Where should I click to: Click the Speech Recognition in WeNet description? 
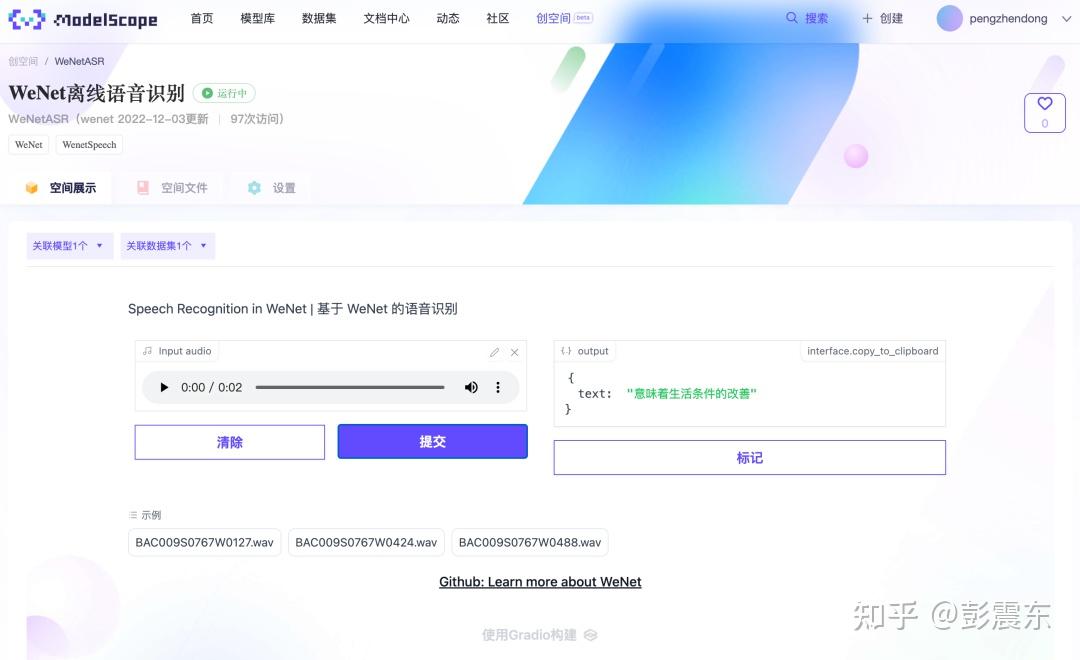pyautogui.click(x=293, y=309)
